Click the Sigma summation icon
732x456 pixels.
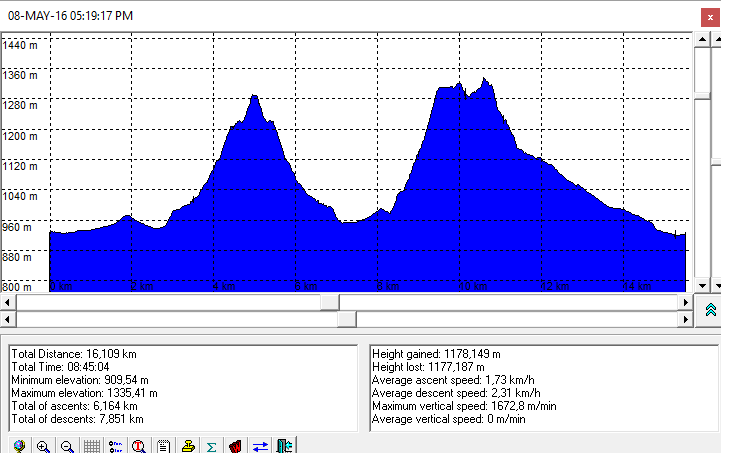coord(211,446)
